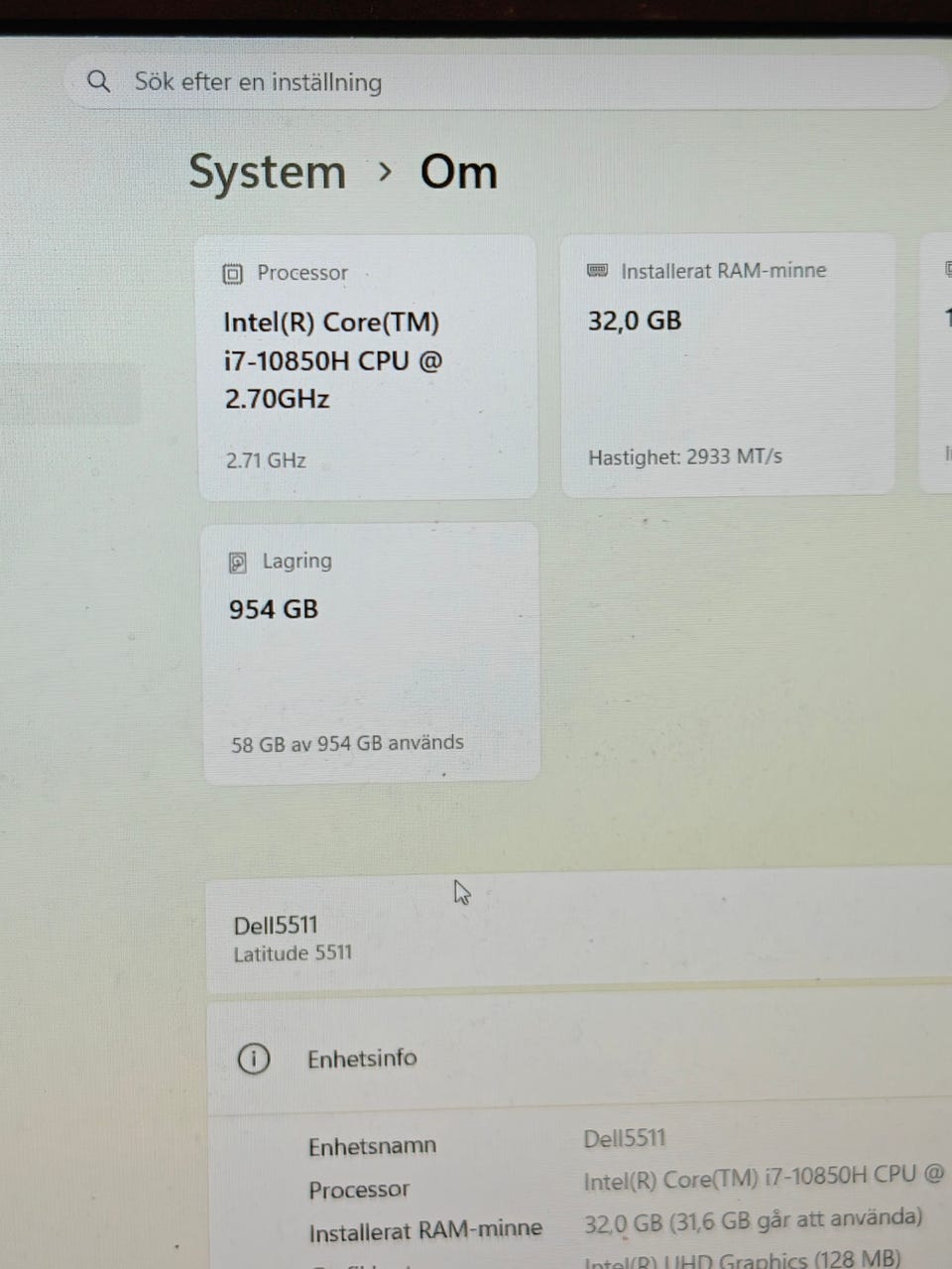Select the "Intel(R) Core(TM) i7-10850H CPU @ 2.70GHz" card text
The image size is (952, 1269).
click(x=333, y=360)
